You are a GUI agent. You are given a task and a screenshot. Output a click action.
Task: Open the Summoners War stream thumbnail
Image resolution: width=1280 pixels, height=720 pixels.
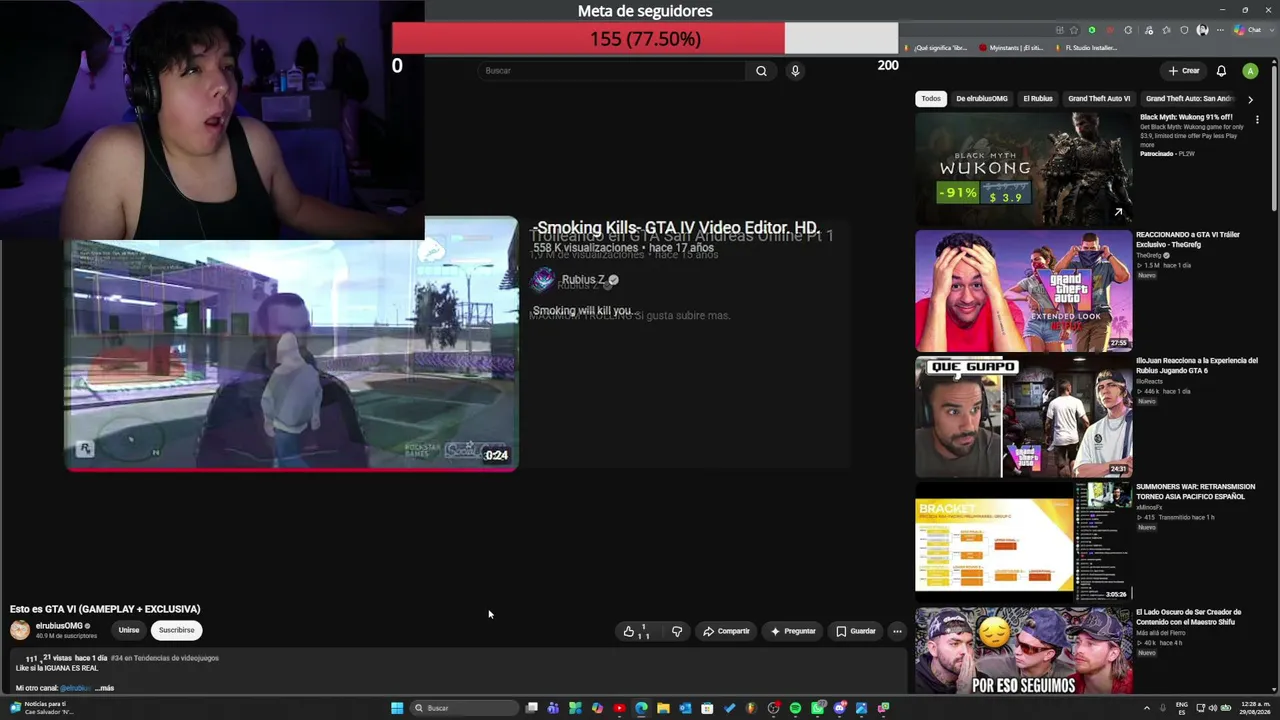pos(1024,543)
